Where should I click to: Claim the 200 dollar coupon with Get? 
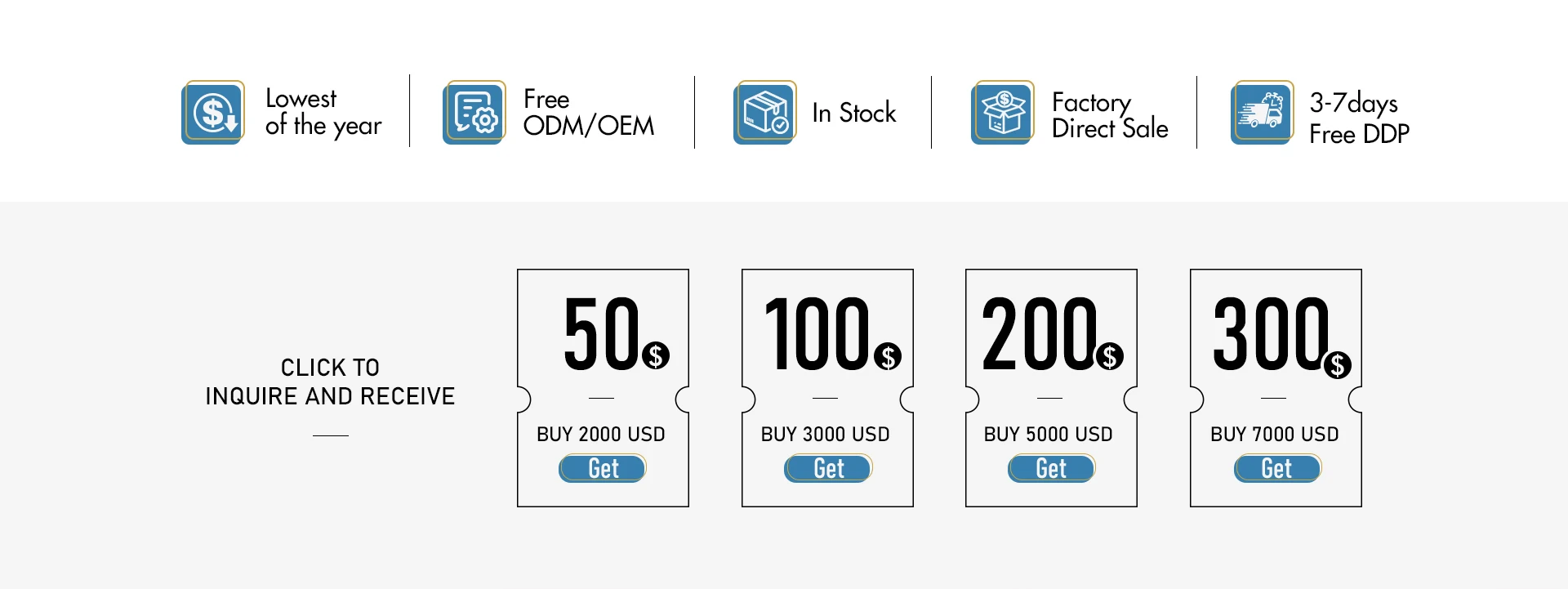(1051, 468)
